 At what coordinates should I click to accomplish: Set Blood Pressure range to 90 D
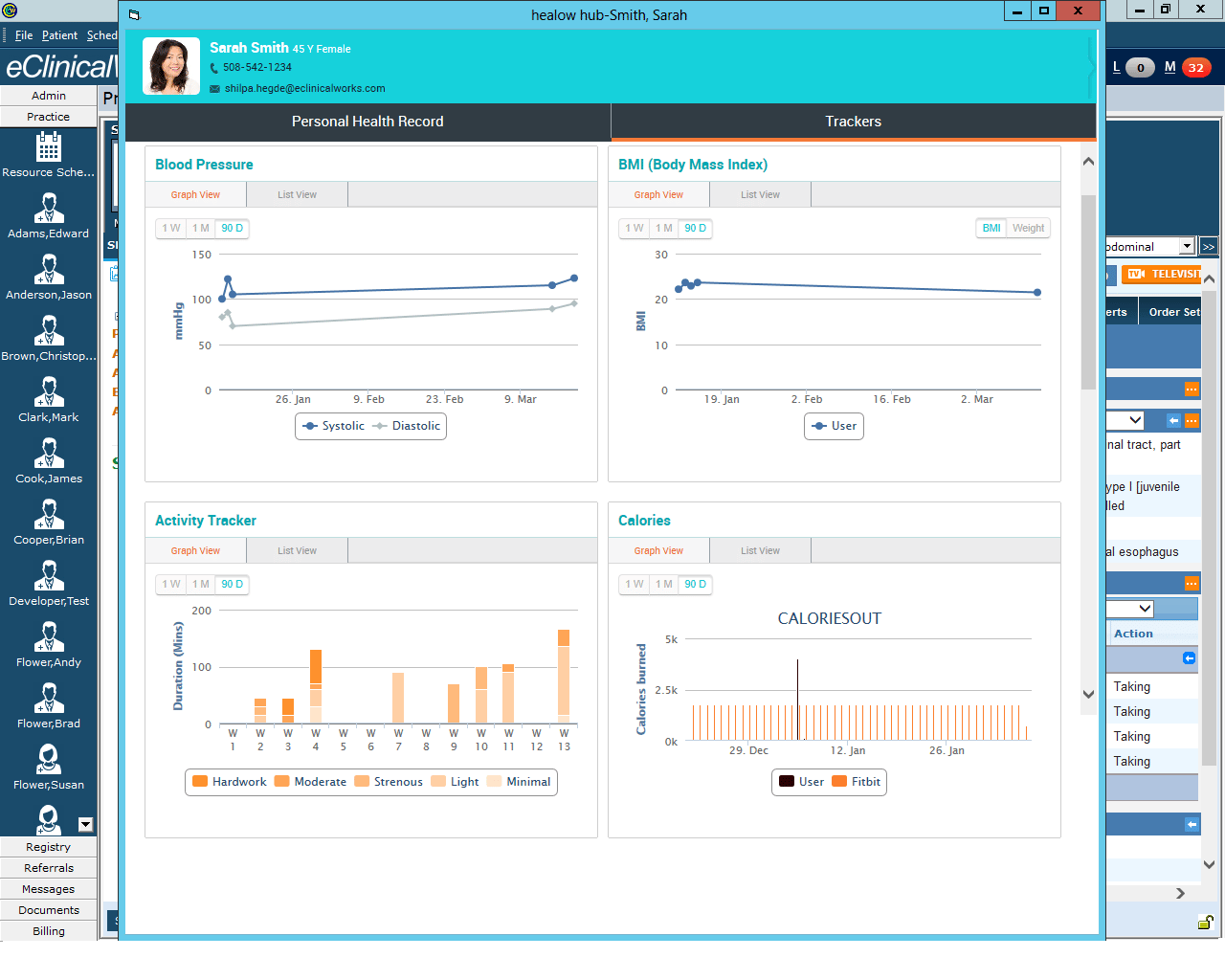pos(233,228)
